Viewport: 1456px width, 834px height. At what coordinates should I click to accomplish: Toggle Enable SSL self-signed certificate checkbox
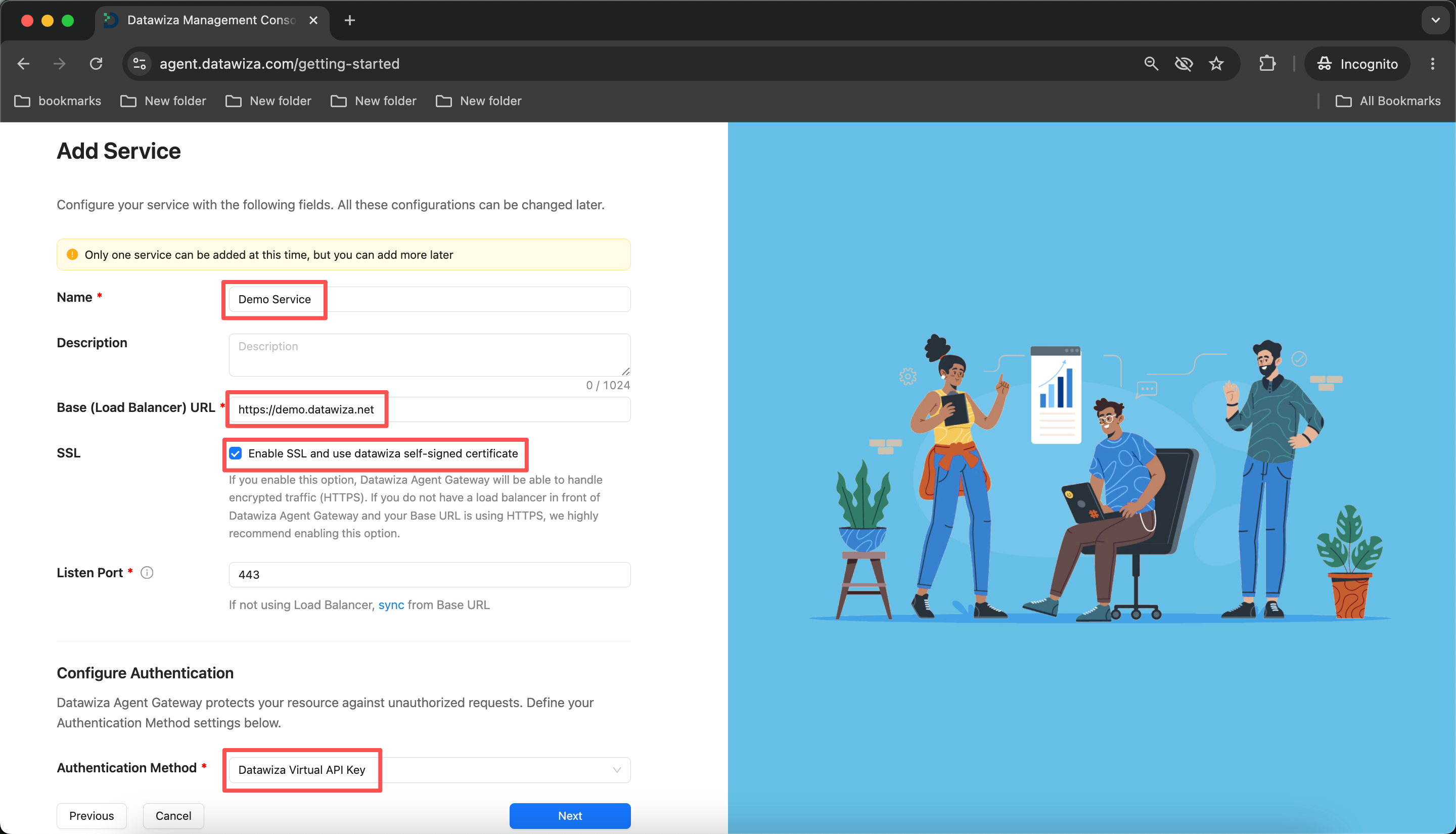click(x=236, y=454)
